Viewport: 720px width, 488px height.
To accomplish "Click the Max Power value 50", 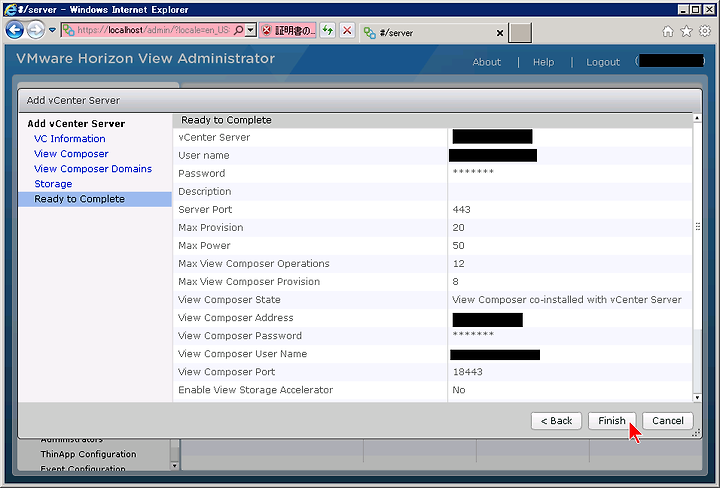I will pyautogui.click(x=458, y=246).
